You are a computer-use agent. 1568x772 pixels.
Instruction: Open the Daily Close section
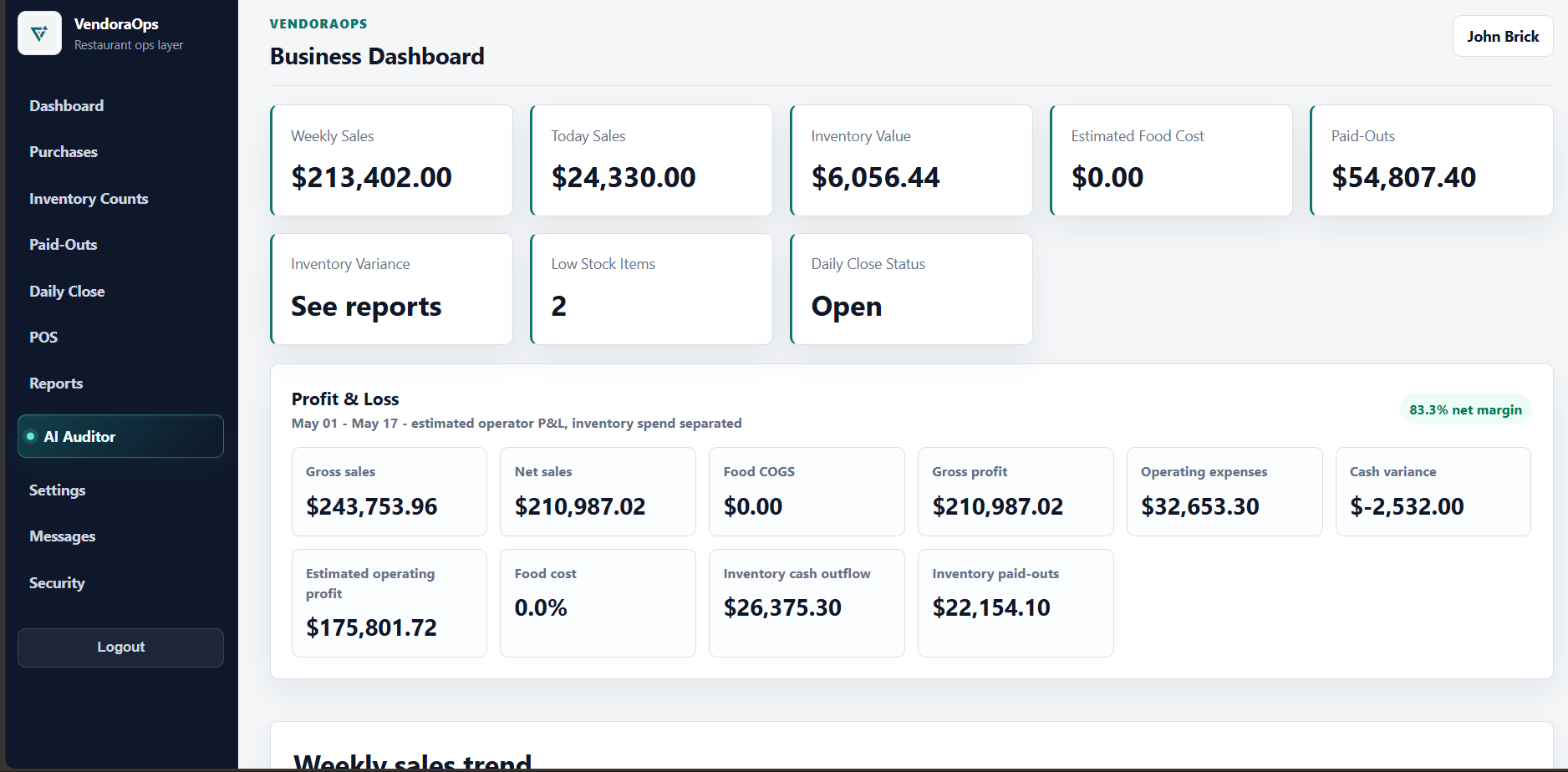pyautogui.click(x=67, y=292)
